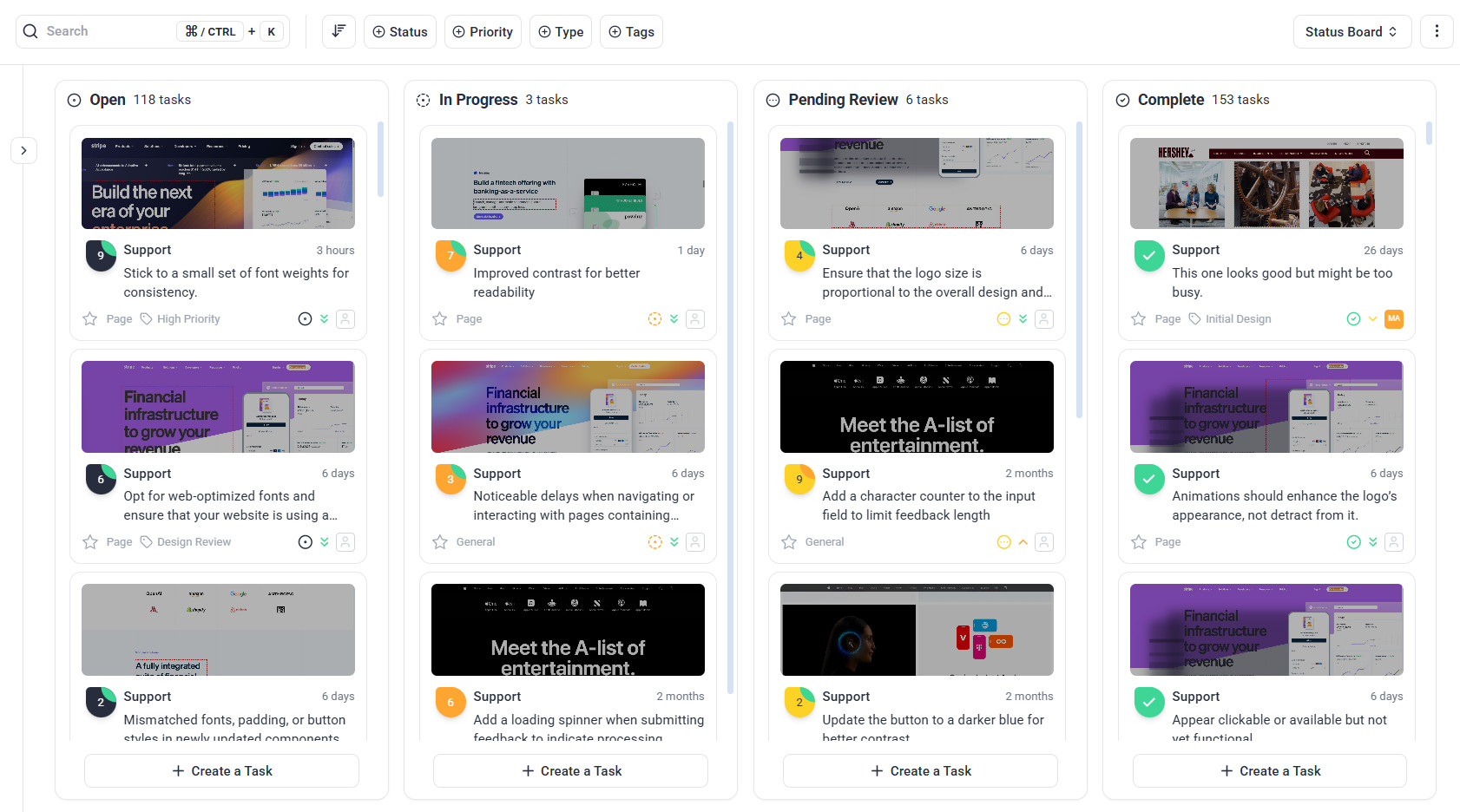The height and width of the screenshot is (812, 1460).
Task: Click the MA assignee avatar badge
Action: click(x=1394, y=319)
